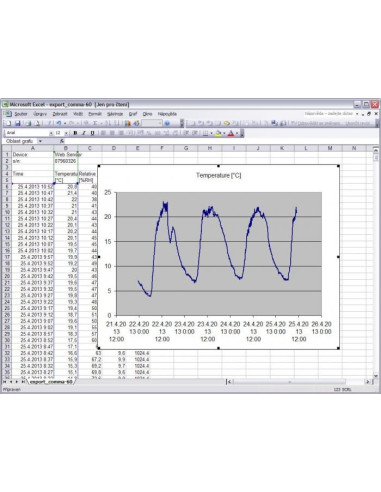Click the Undo arrow icon
Viewport: 381px width, 492px height.
(58, 123)
